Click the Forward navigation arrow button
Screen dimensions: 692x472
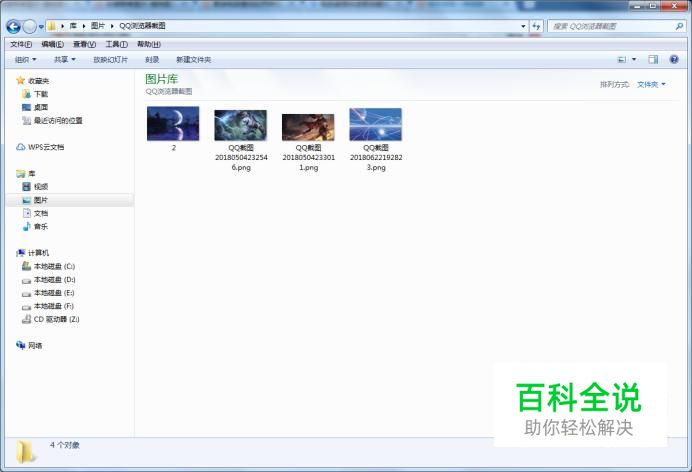pyautogui.click(x=30, y=26)
